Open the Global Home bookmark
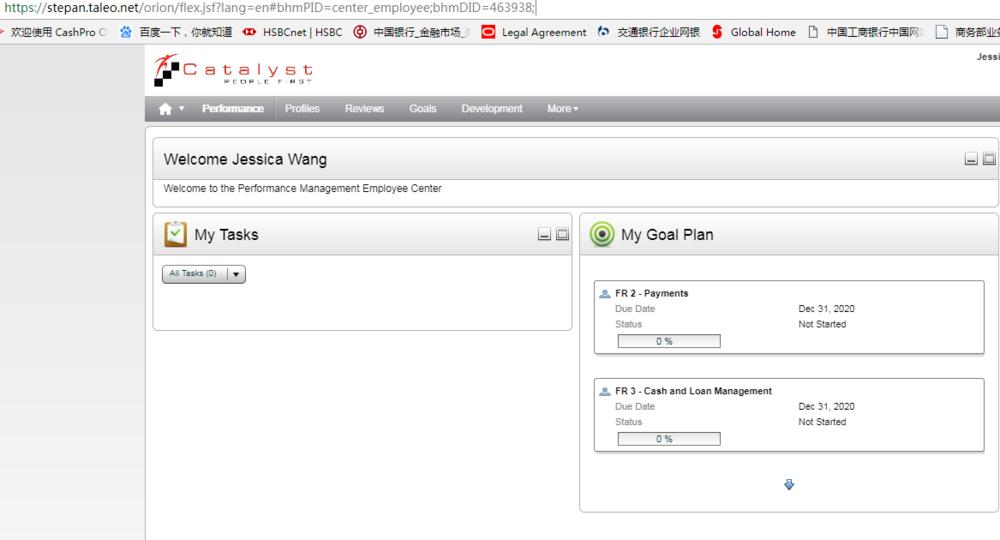The height and width of the screenshot is (540, 1000). [x=754, y=32]
